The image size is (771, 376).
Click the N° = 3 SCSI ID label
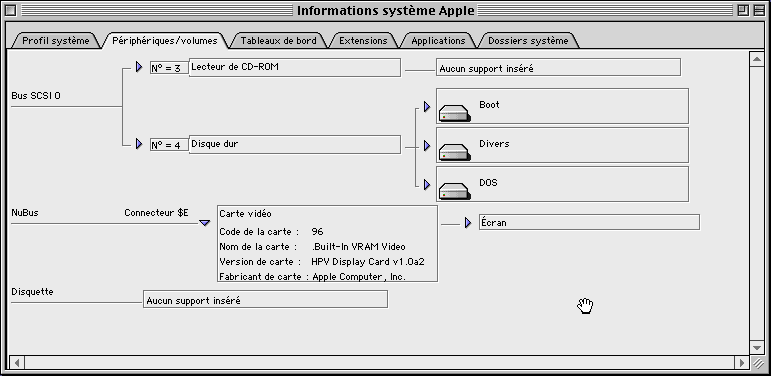[169, 68]
